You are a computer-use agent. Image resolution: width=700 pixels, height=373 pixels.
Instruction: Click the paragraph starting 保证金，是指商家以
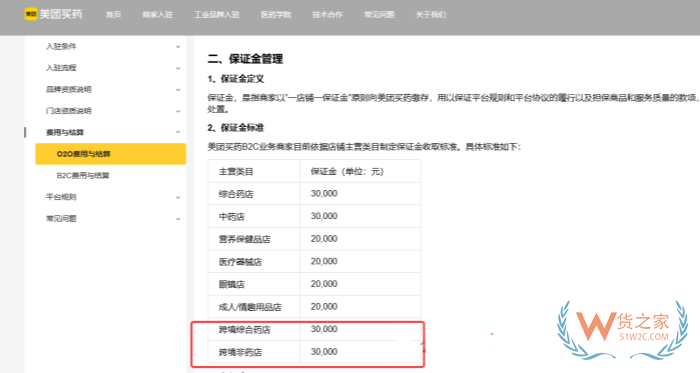(453, 103)
